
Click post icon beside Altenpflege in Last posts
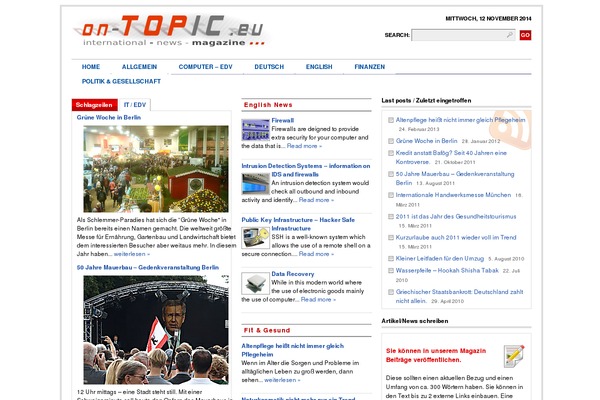point(391,120)
